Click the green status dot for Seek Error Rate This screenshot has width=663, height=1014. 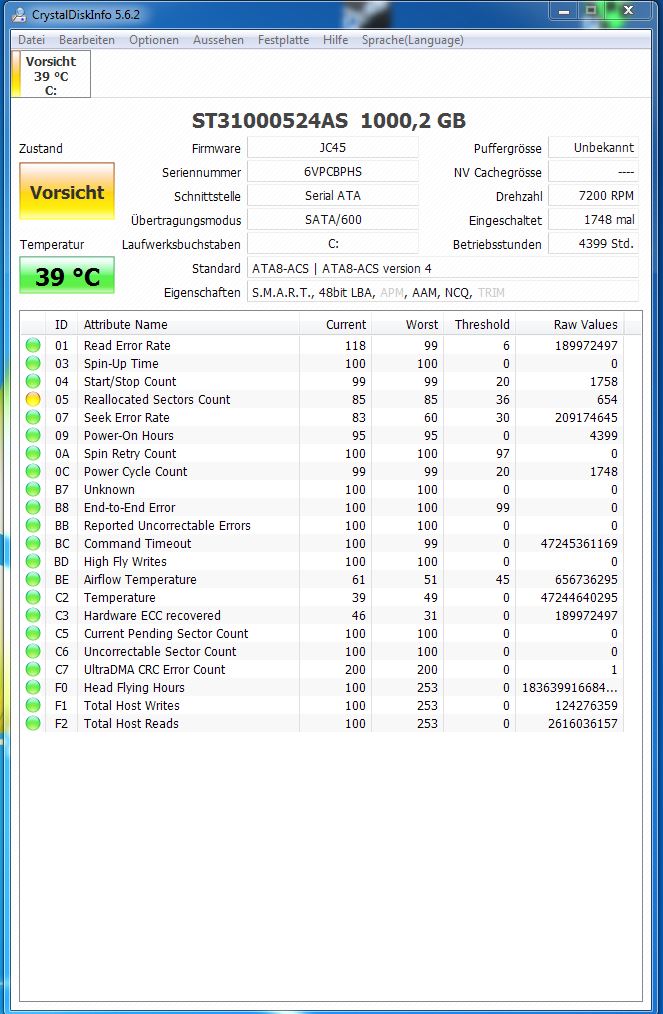click(x=33, y=418)
